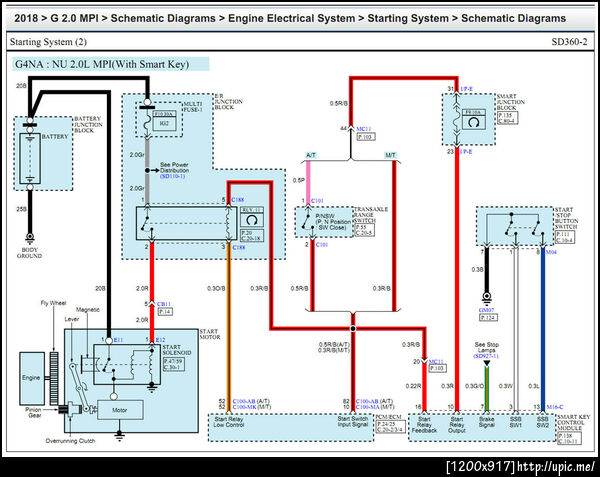
Task: Click the GM07 ground symbol
Action: 486,298
